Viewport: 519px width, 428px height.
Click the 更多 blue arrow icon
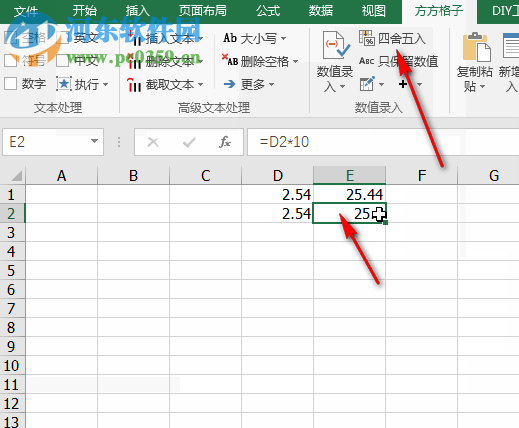(230, 84)
